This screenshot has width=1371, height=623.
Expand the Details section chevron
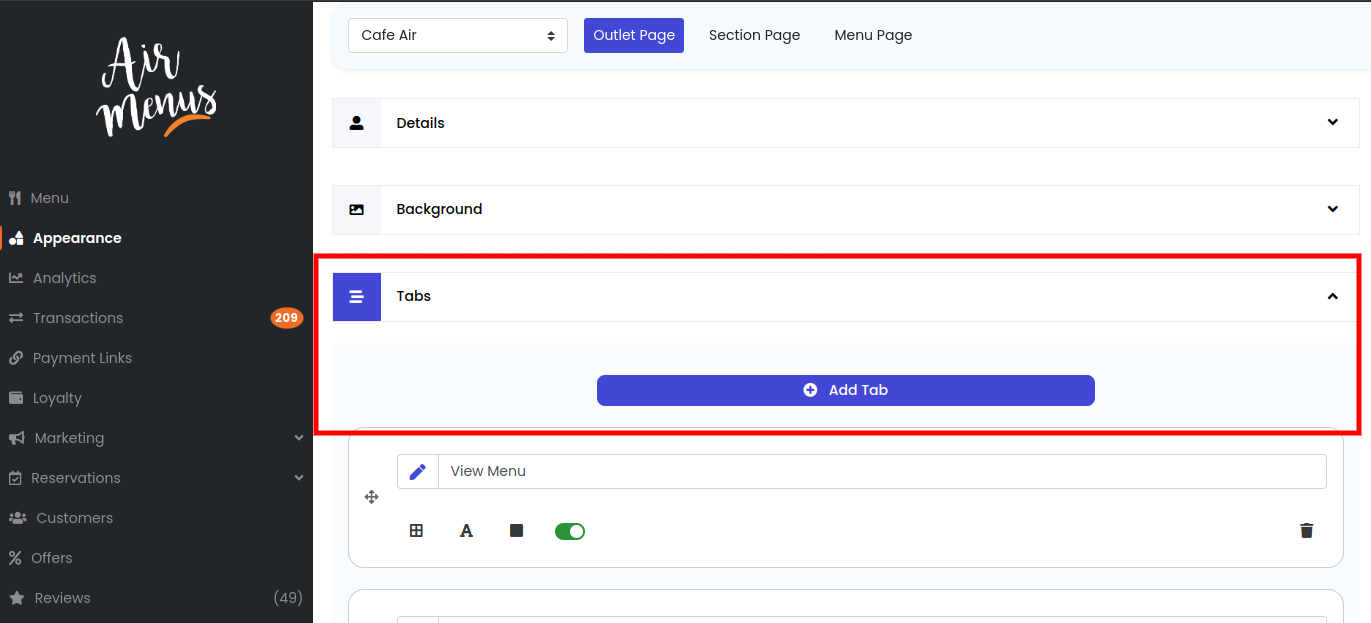[x=1333, y=122]
